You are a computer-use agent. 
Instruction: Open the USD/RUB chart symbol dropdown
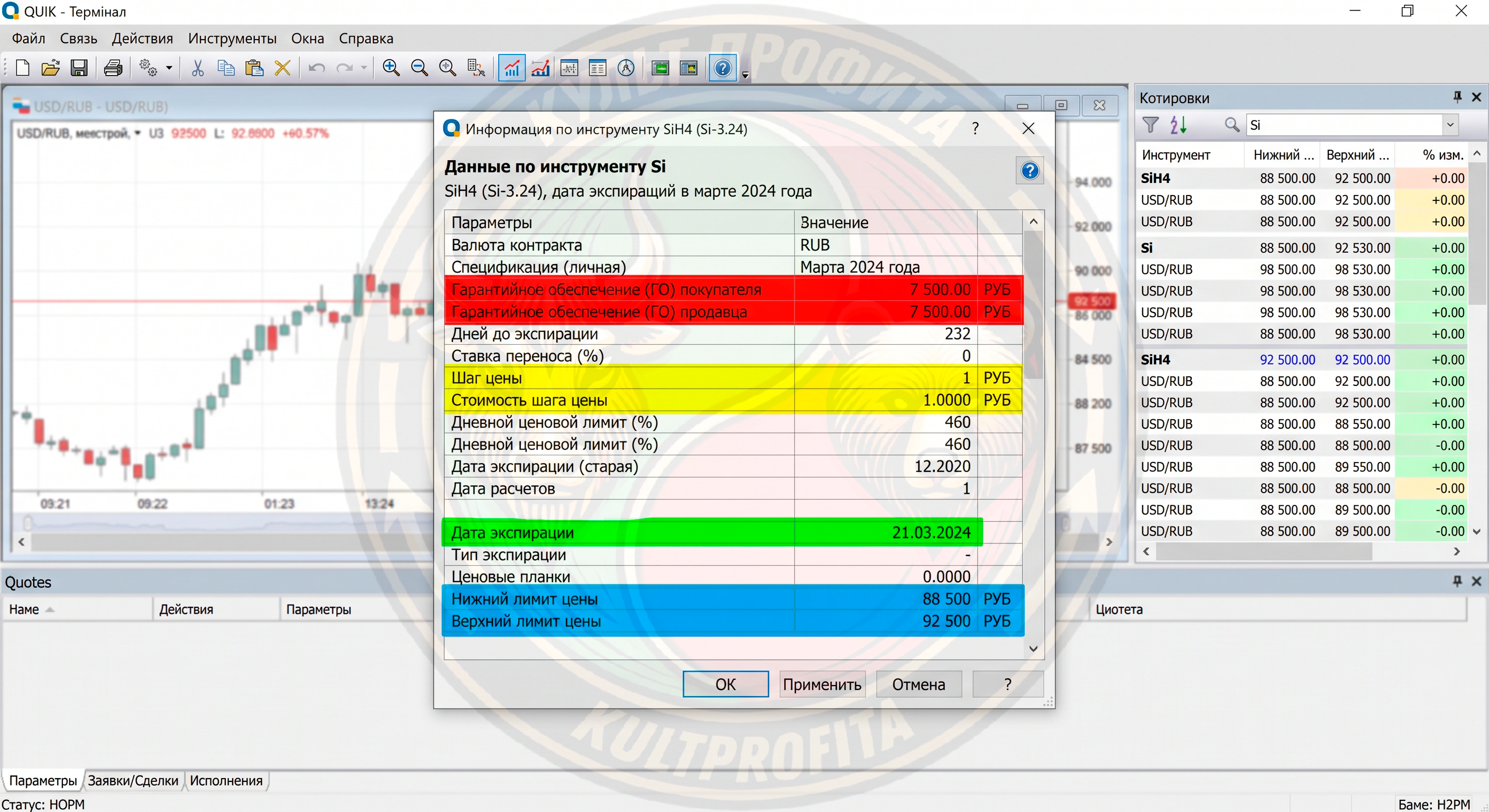click(137, 134)
